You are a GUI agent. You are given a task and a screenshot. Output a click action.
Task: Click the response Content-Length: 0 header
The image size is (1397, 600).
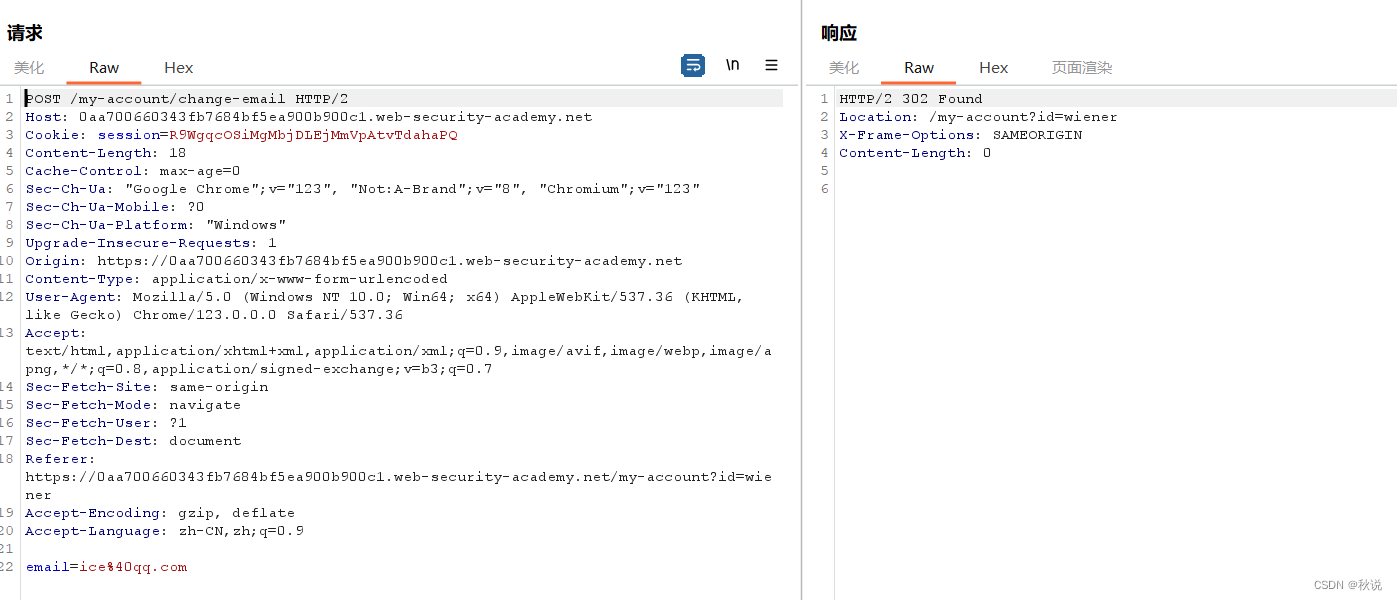point(915,153)
